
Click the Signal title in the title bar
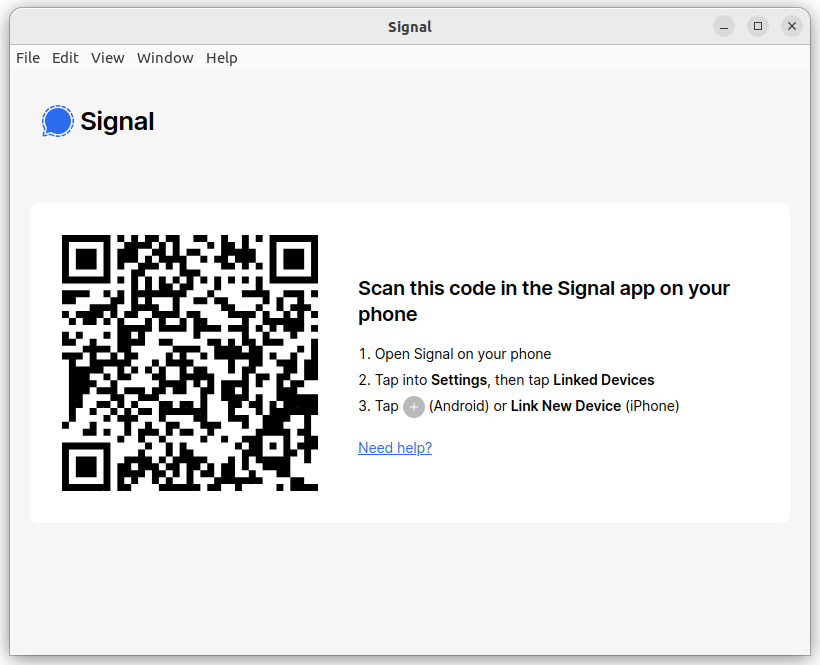coord(410,27)
